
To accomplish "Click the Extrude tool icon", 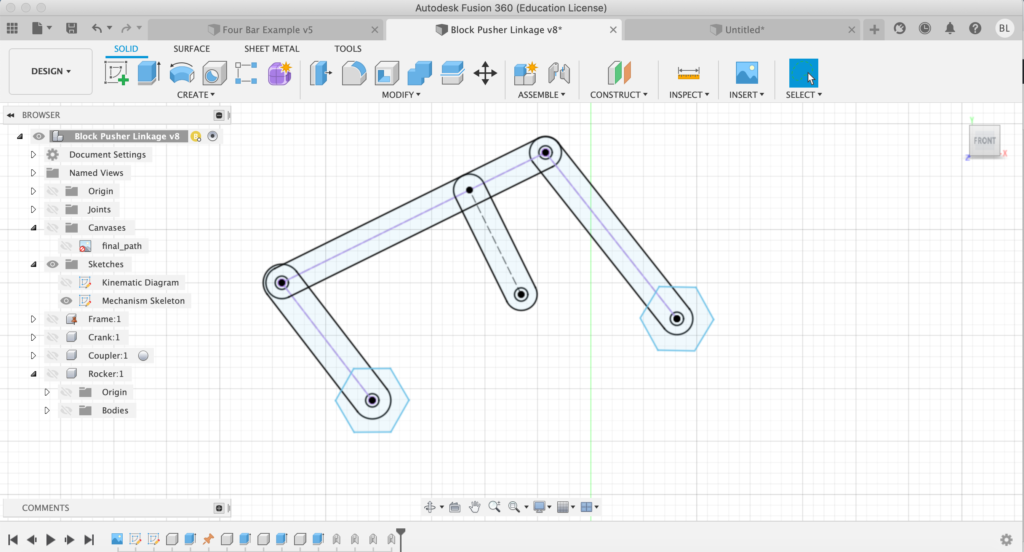I will click(x=149, y=73).
